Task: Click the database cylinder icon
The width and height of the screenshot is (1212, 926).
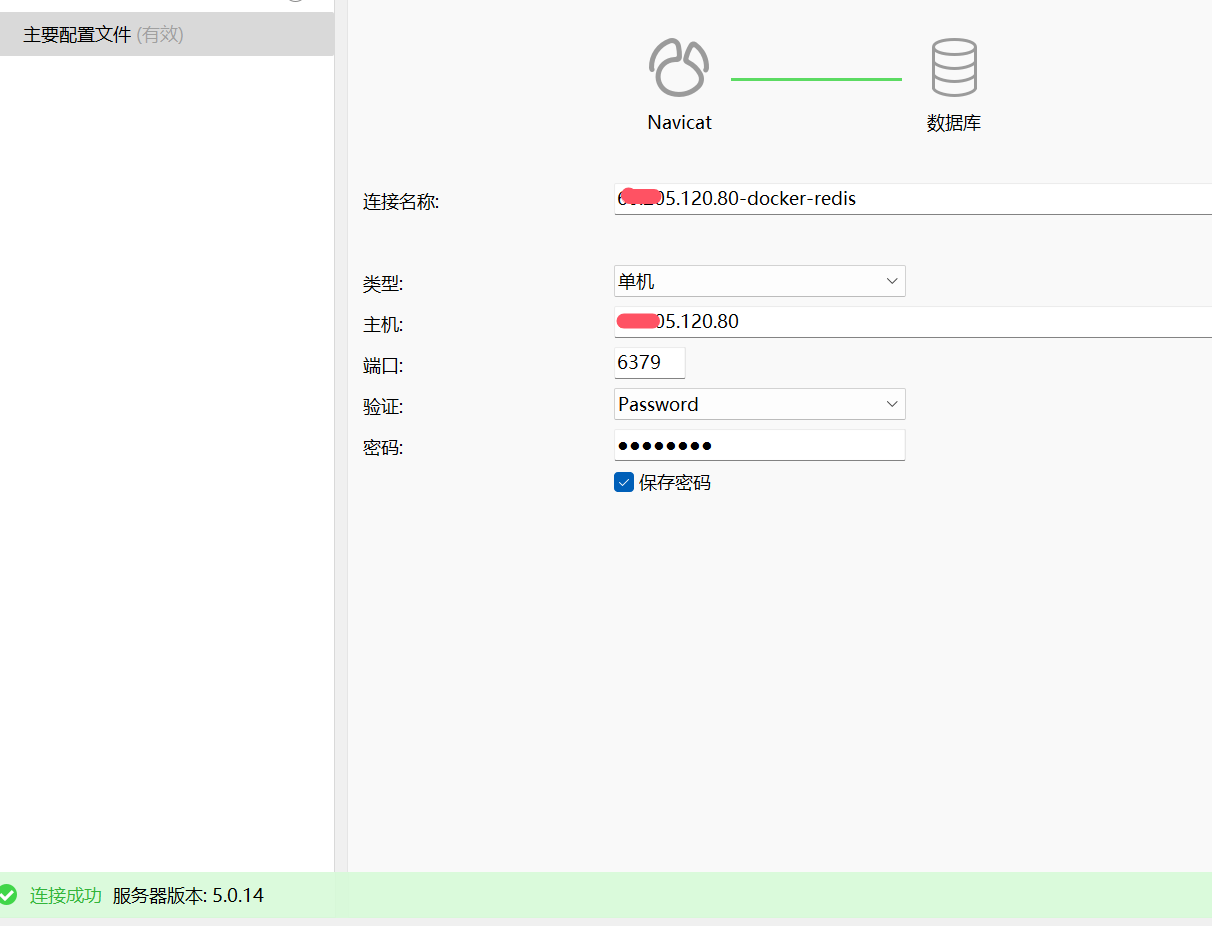Action: point(953,67)
